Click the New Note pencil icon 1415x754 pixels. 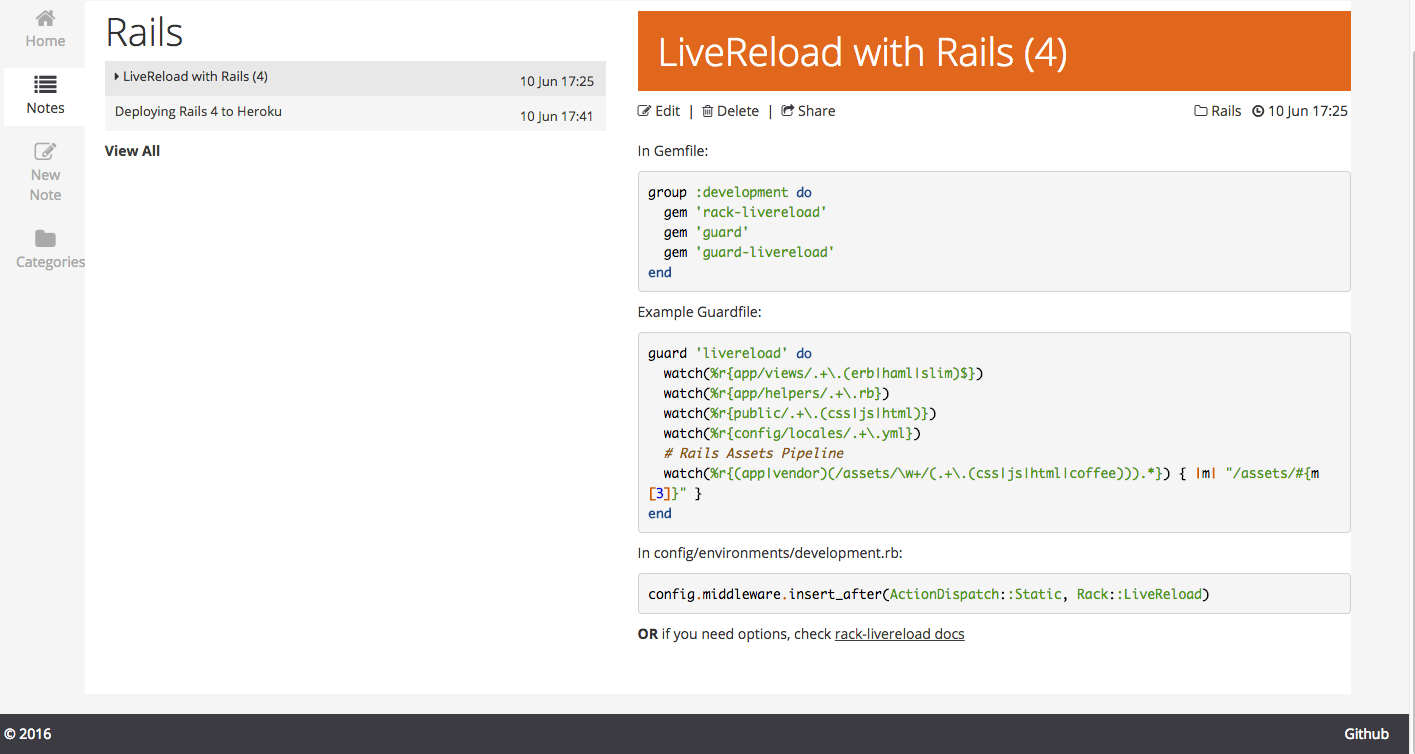(x=45, y=152)
